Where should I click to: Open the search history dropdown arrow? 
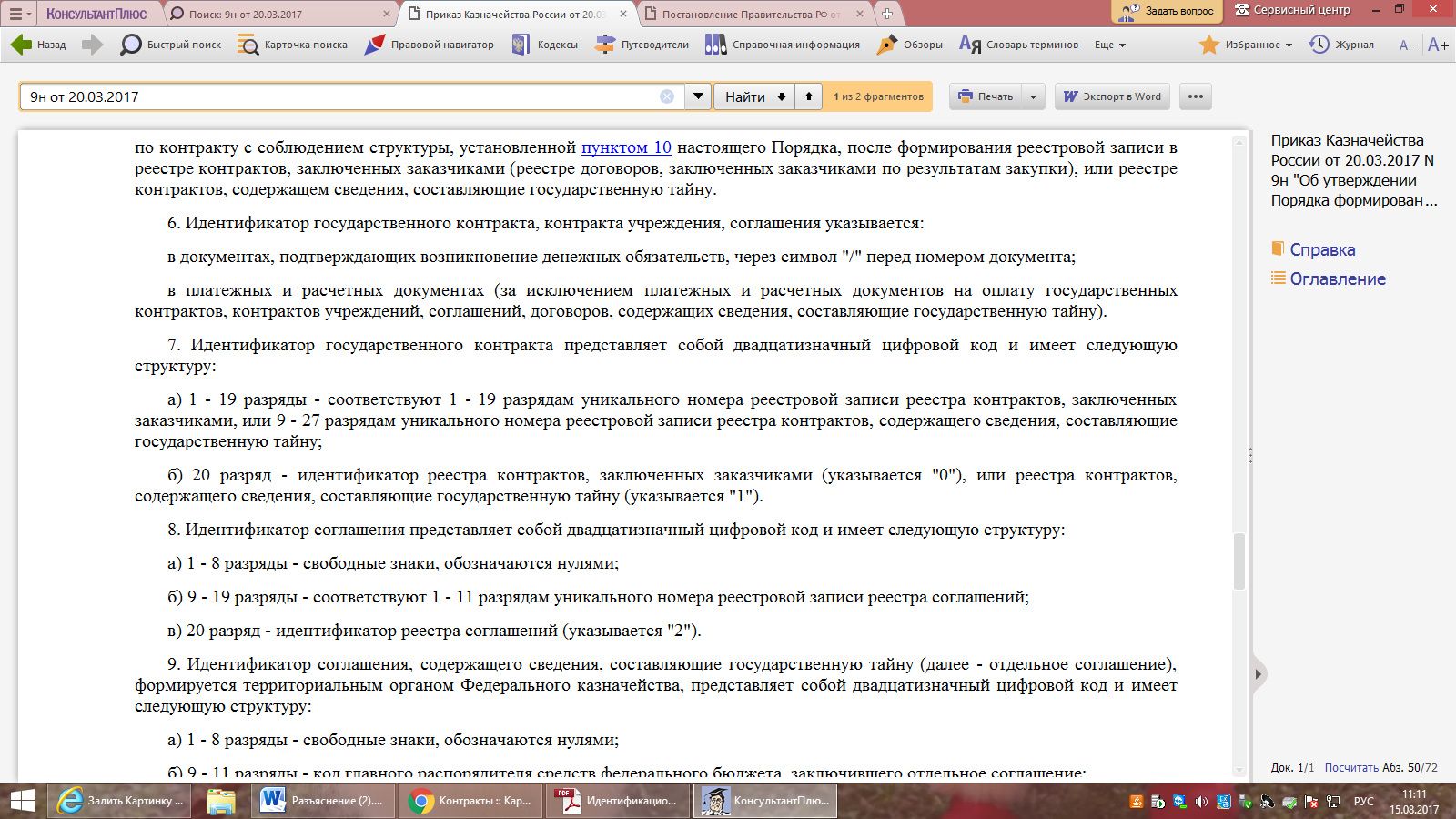[x=698, y=96]
